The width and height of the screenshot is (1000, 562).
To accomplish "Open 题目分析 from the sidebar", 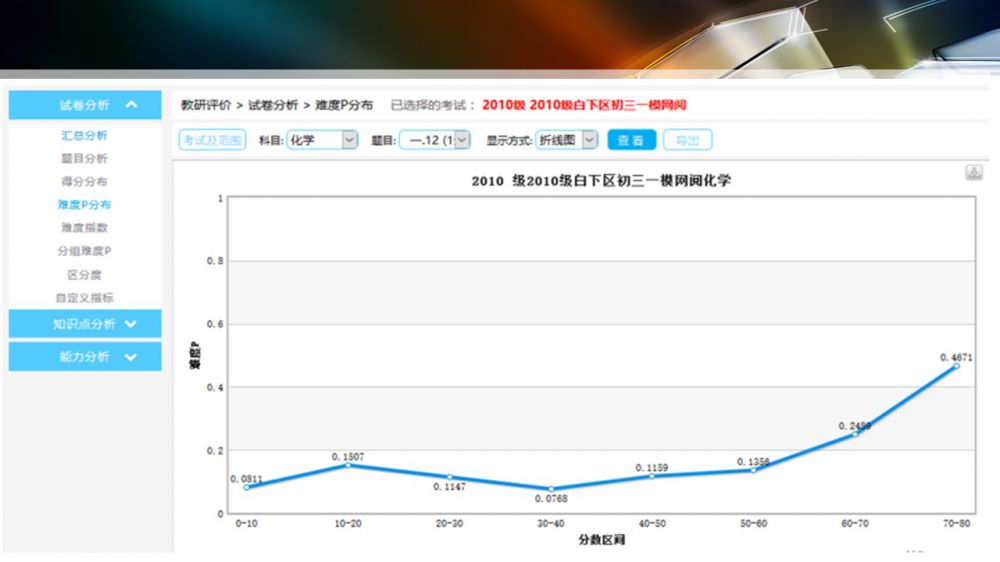I will click(84, 158).
